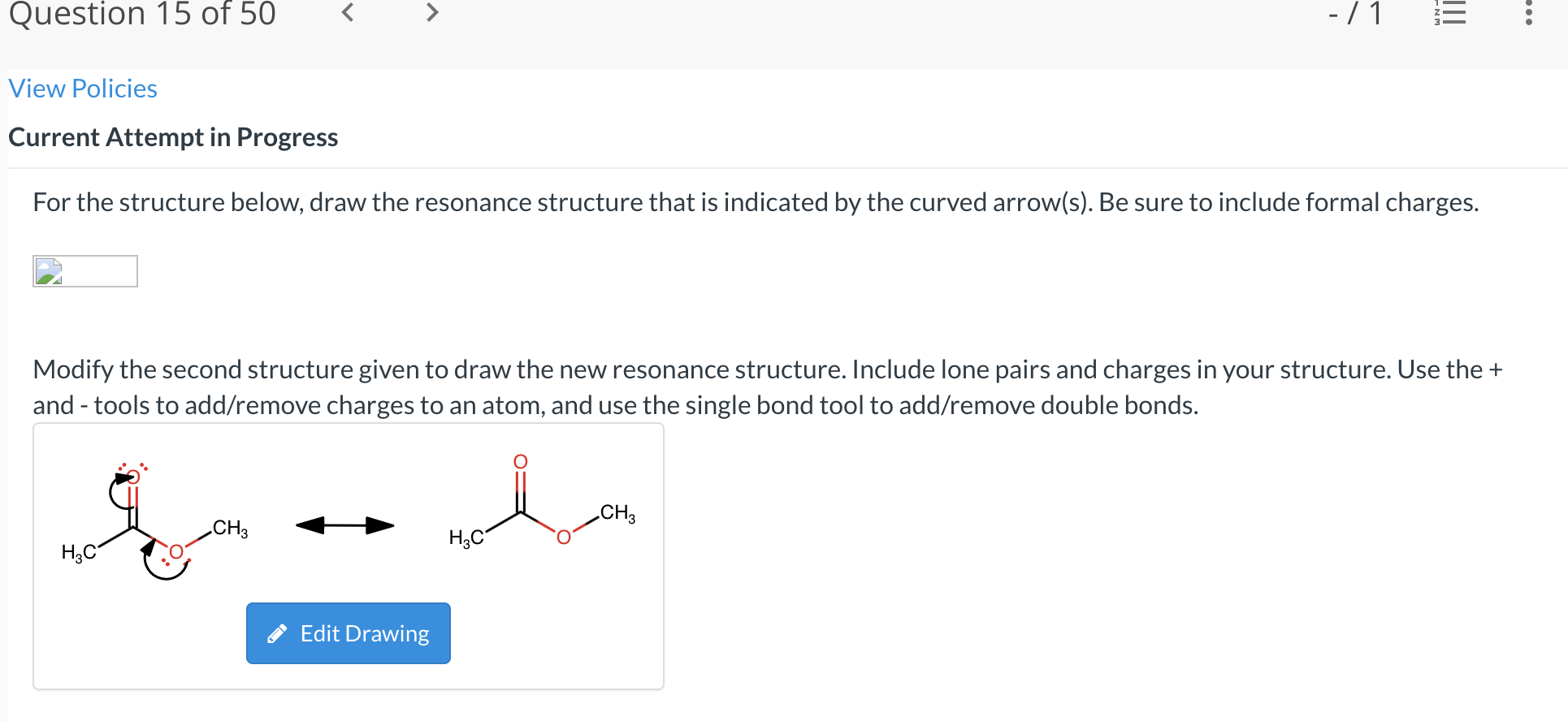The height and width of the screenshot is (721, 1568).
Task: Select the red carbonyl O in the right structure
Action: pyautogui.click(x=521, y=461)
